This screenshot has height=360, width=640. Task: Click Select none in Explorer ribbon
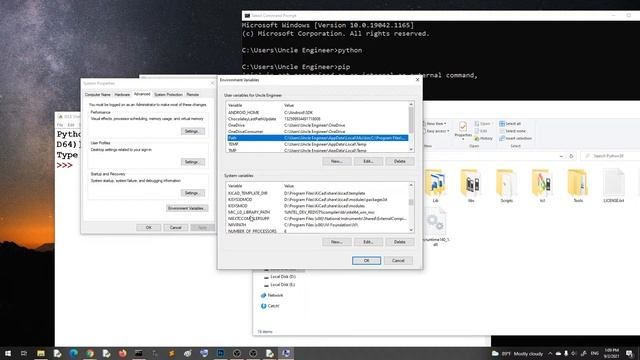point(513,131)
